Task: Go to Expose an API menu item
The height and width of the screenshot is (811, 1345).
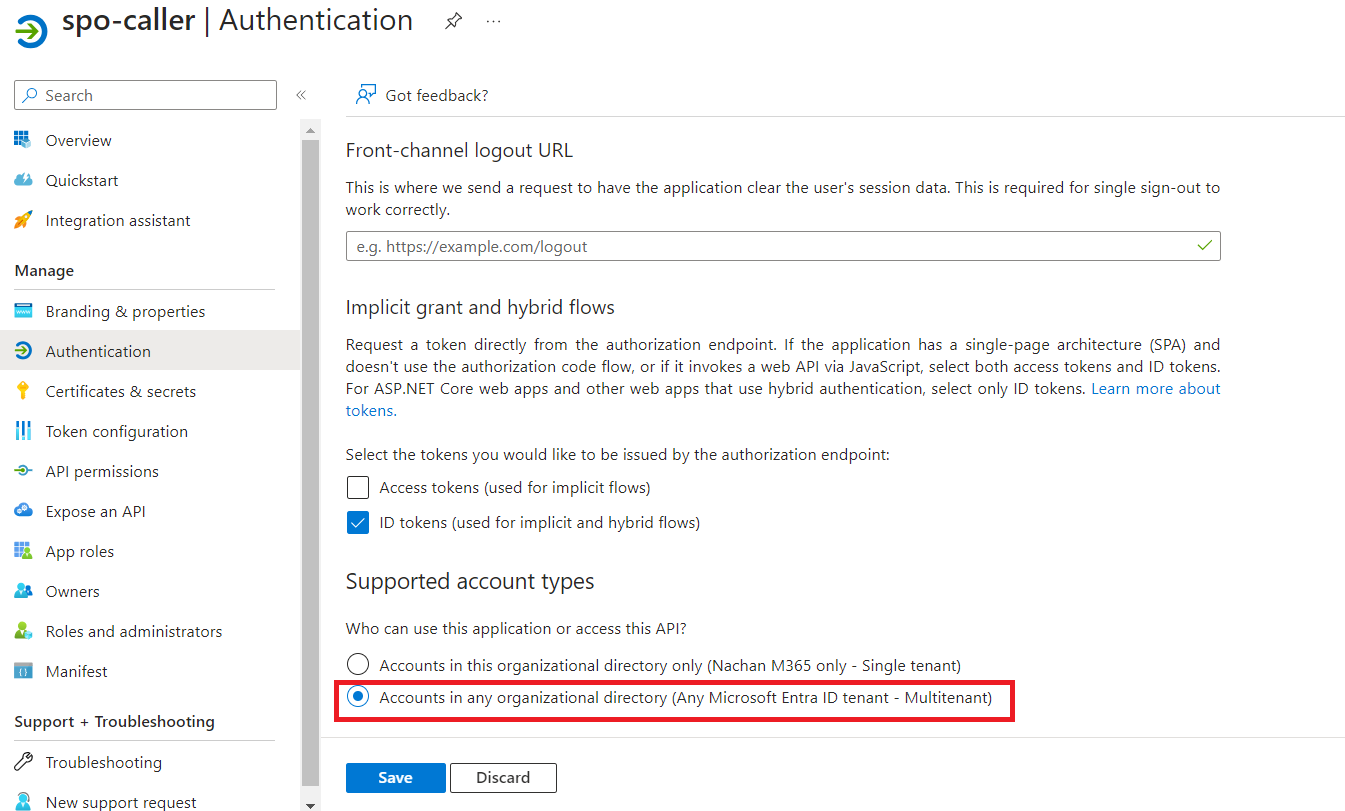Action: (x=95, y=511)
